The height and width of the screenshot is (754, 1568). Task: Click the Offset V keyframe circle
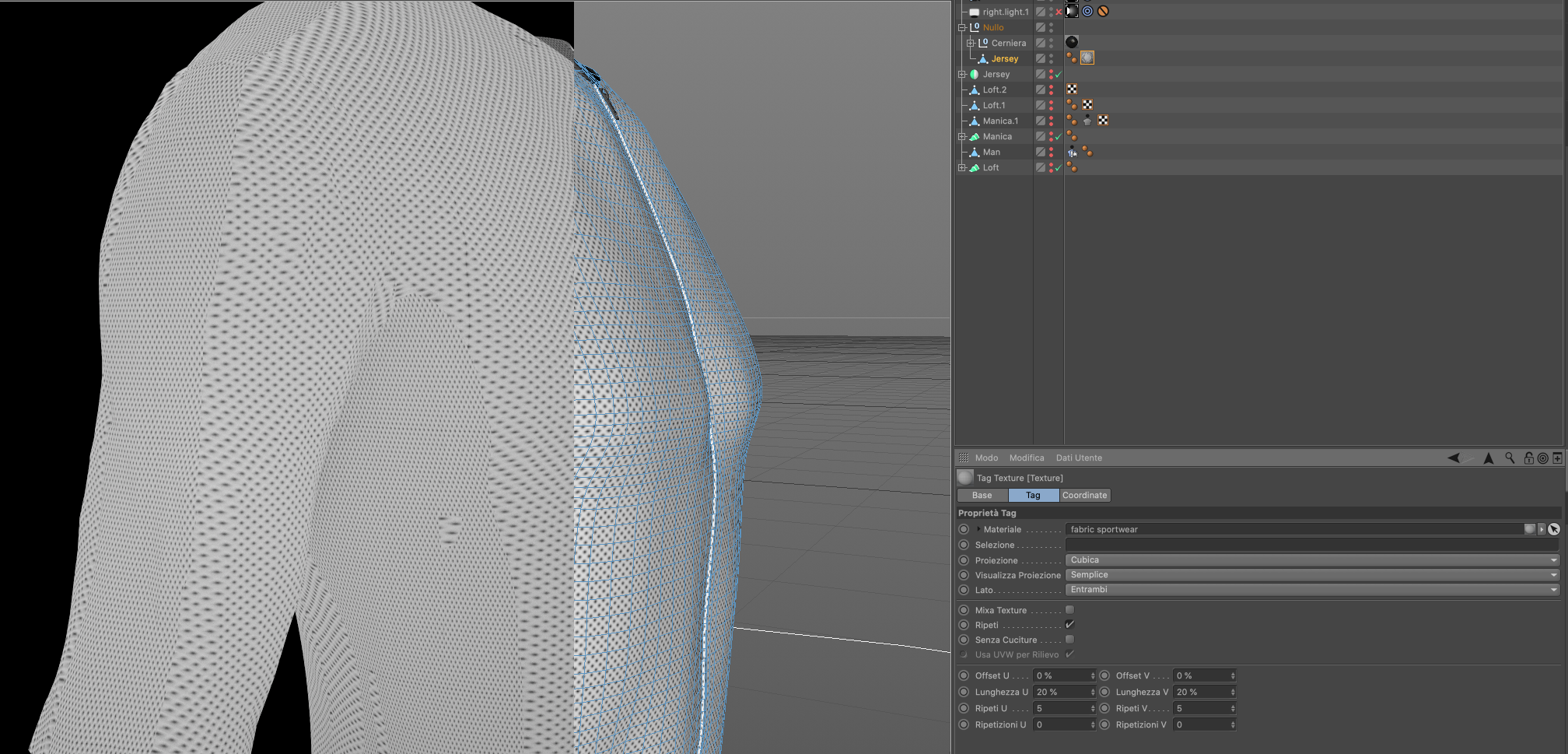click(1104, 675)
